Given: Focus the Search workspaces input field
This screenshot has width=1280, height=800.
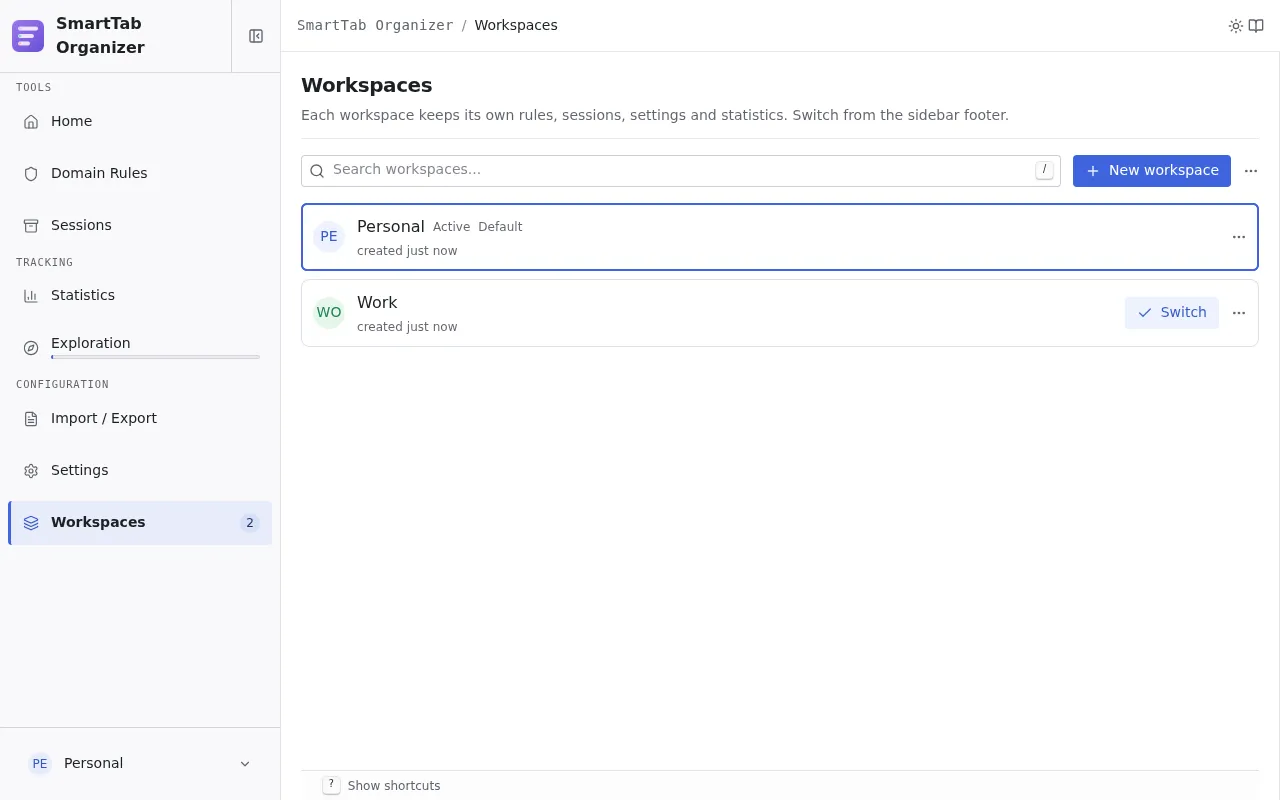Looking at the screenshot, I should 680,170.
